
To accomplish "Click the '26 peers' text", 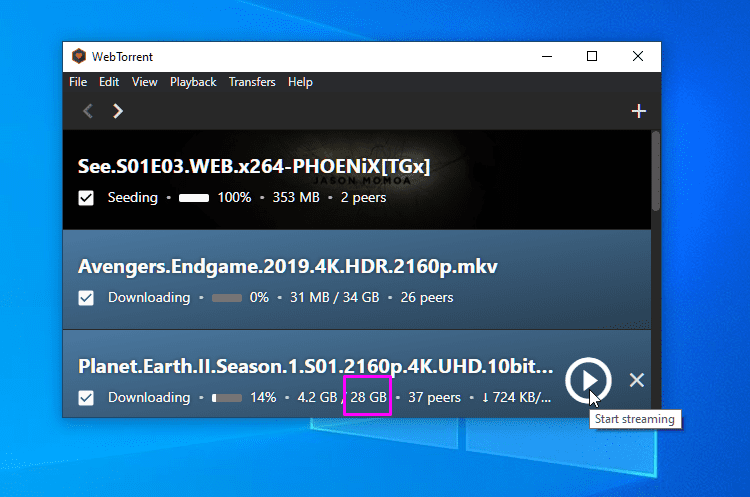I will [x=427, y=298].
